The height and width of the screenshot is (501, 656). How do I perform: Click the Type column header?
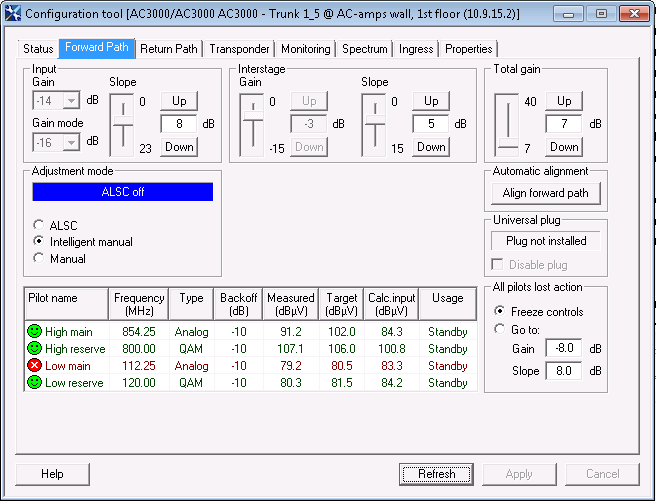[191, 304]
